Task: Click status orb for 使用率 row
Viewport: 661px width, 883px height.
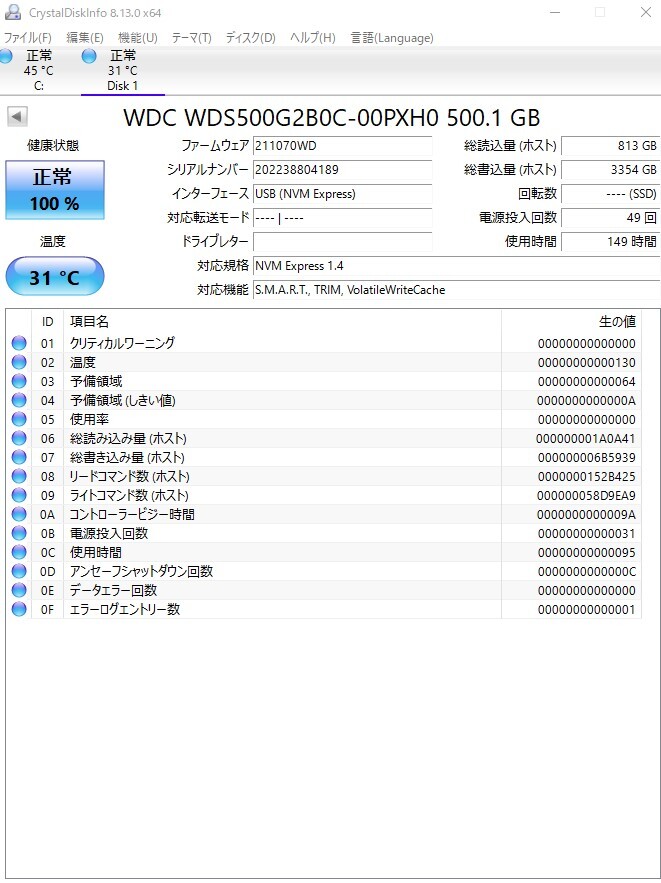Action: click(19, 419)
